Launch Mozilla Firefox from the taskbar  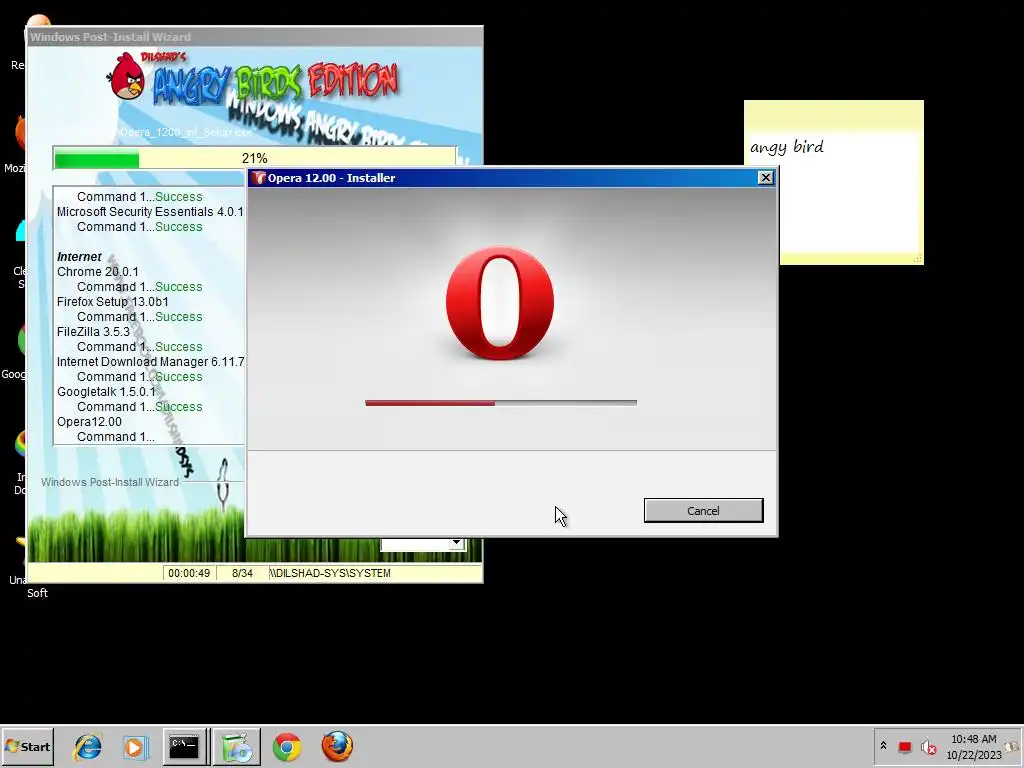click(x=337, y=746)
